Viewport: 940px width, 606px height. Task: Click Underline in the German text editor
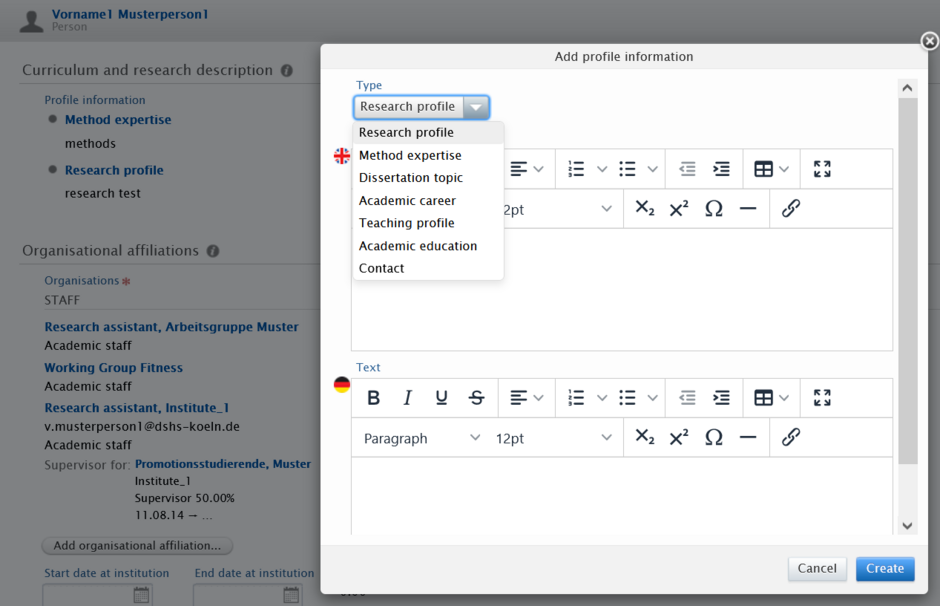[x=442, y=398]
